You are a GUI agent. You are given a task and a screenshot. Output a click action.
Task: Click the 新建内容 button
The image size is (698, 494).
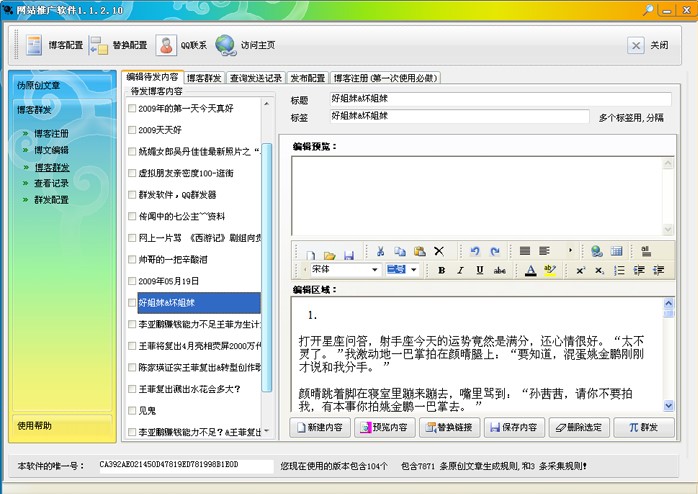(x=322, y=427)
